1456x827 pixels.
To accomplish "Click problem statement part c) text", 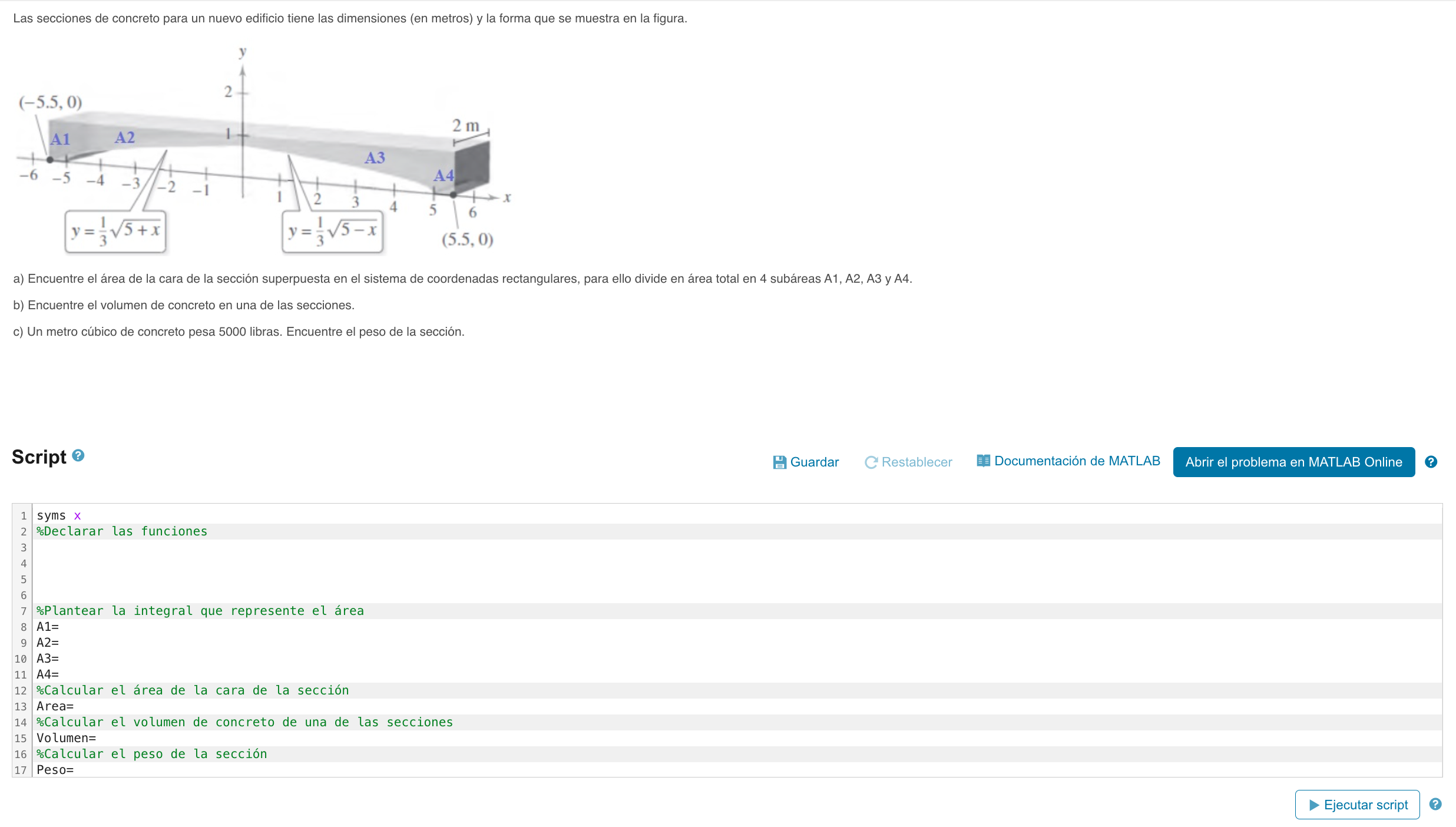I will click(x=239, y=332).
